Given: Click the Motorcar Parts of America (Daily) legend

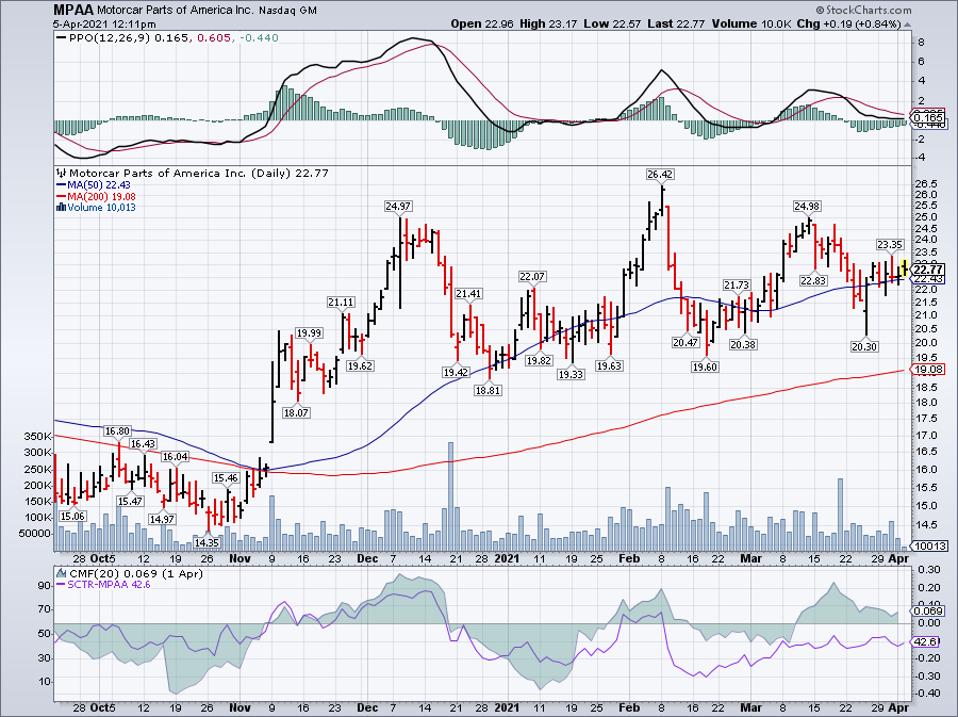Looking at the screenshot, I should click(x=199, y=173).
